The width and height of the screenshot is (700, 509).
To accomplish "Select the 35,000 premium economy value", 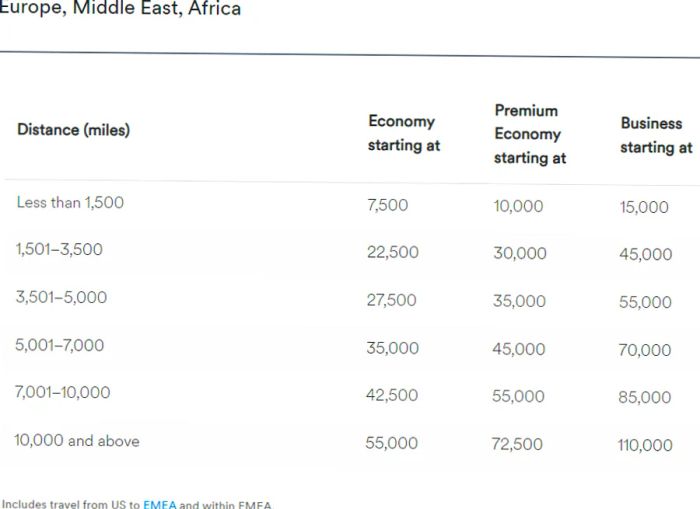I will coord(519,301).
